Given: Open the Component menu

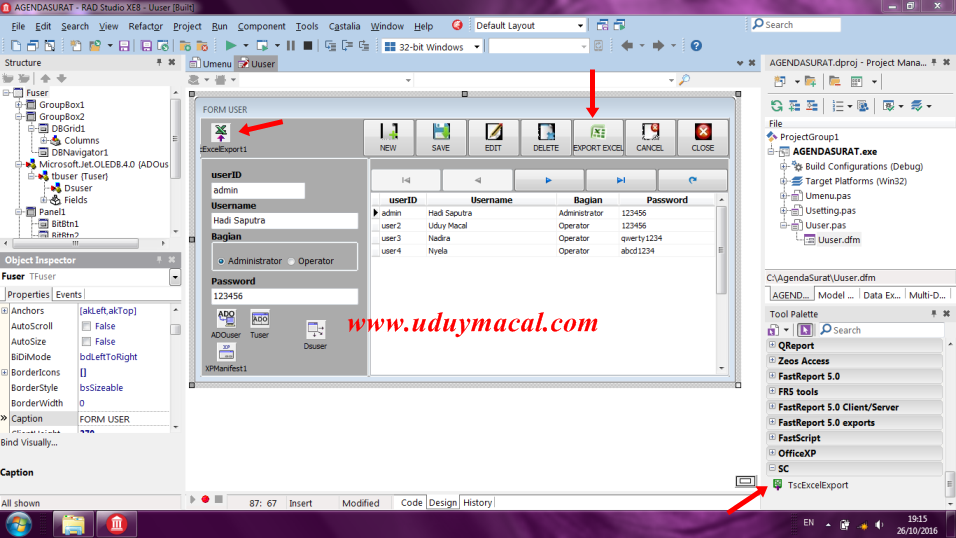Looking at the screenshot, I should coord(262,26).
